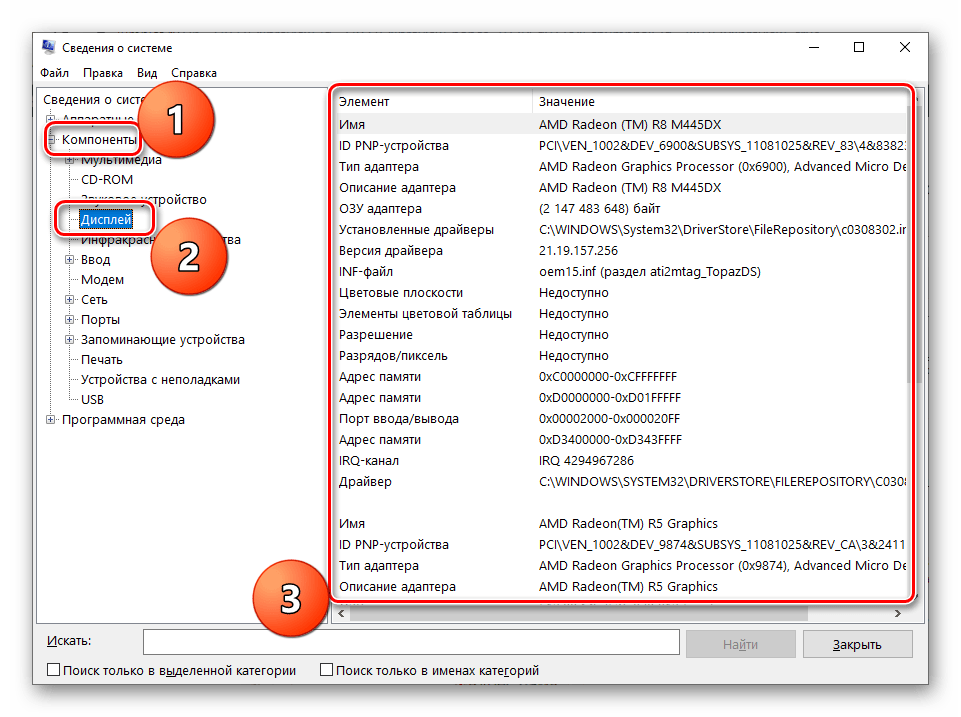
Task: Open the Файл menu
Action: pos(55,73)
